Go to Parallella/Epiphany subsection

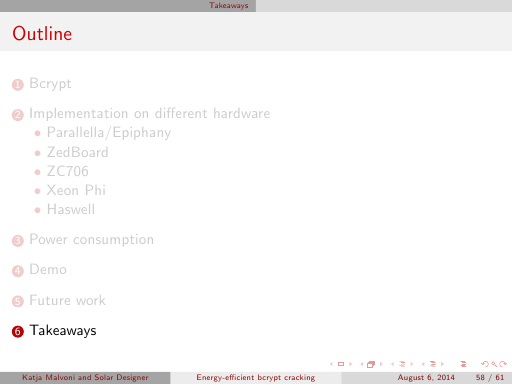click(x=109, y=133)
